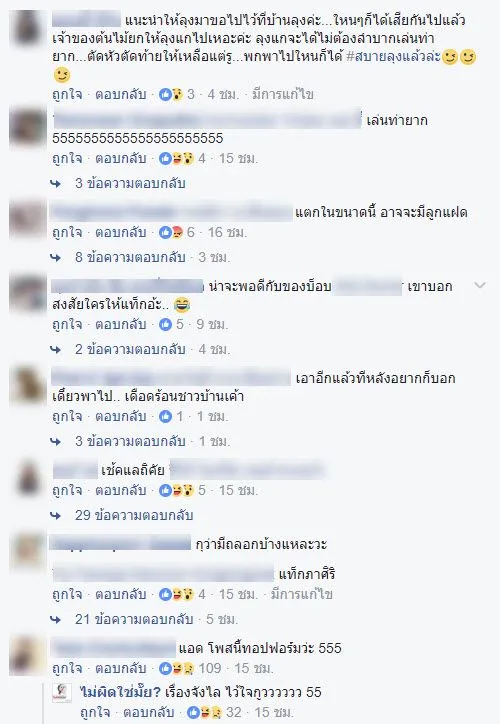Open the ไม่ผิดใช่มั้ย? page name link
500x724 pixels.
[120, 692]
